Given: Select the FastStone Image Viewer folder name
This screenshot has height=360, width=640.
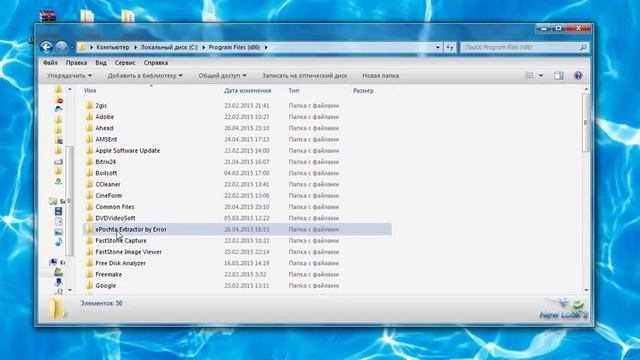Looking at the screenshot, I should 129,252.
